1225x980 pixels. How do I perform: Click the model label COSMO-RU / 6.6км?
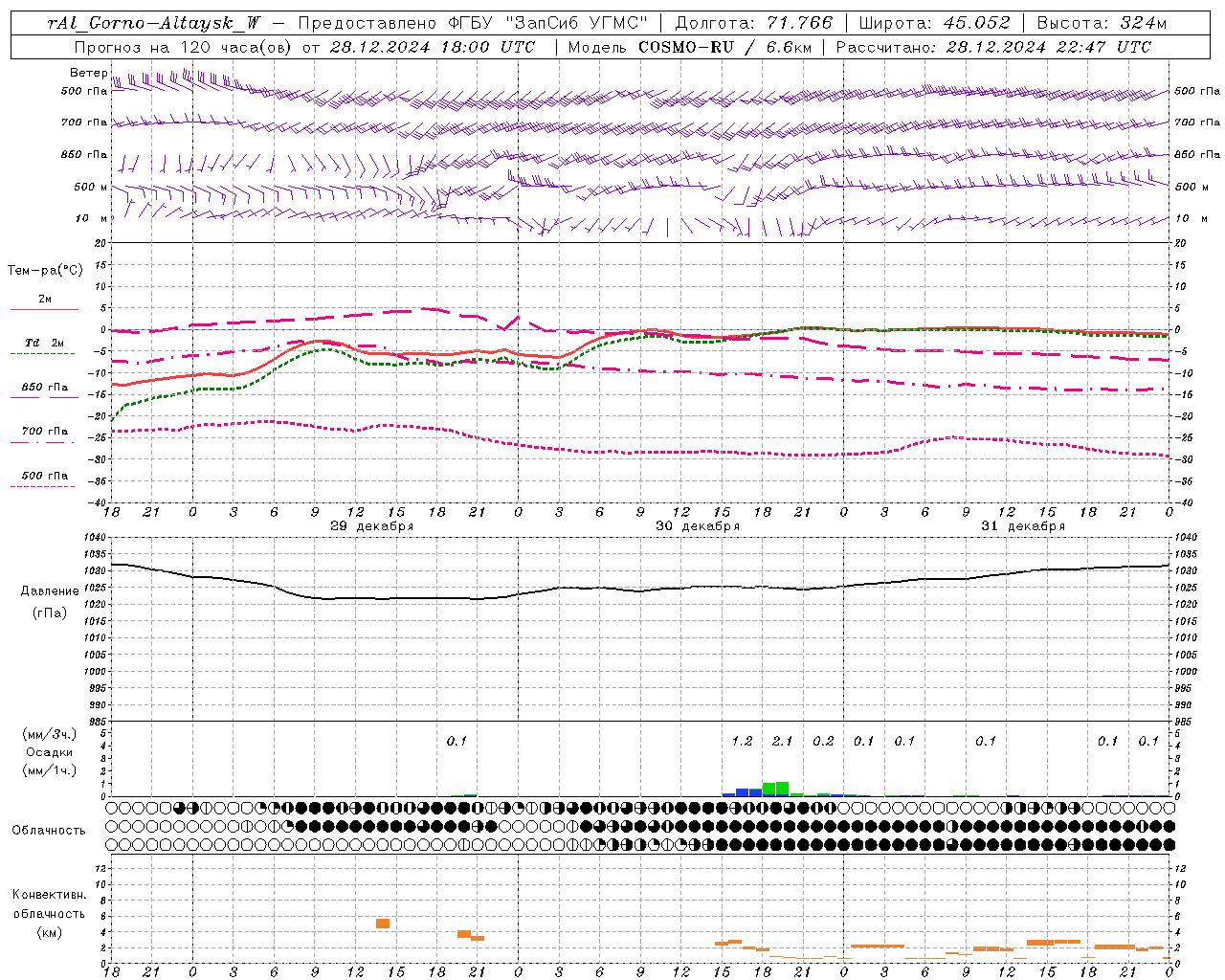(725, 47)
